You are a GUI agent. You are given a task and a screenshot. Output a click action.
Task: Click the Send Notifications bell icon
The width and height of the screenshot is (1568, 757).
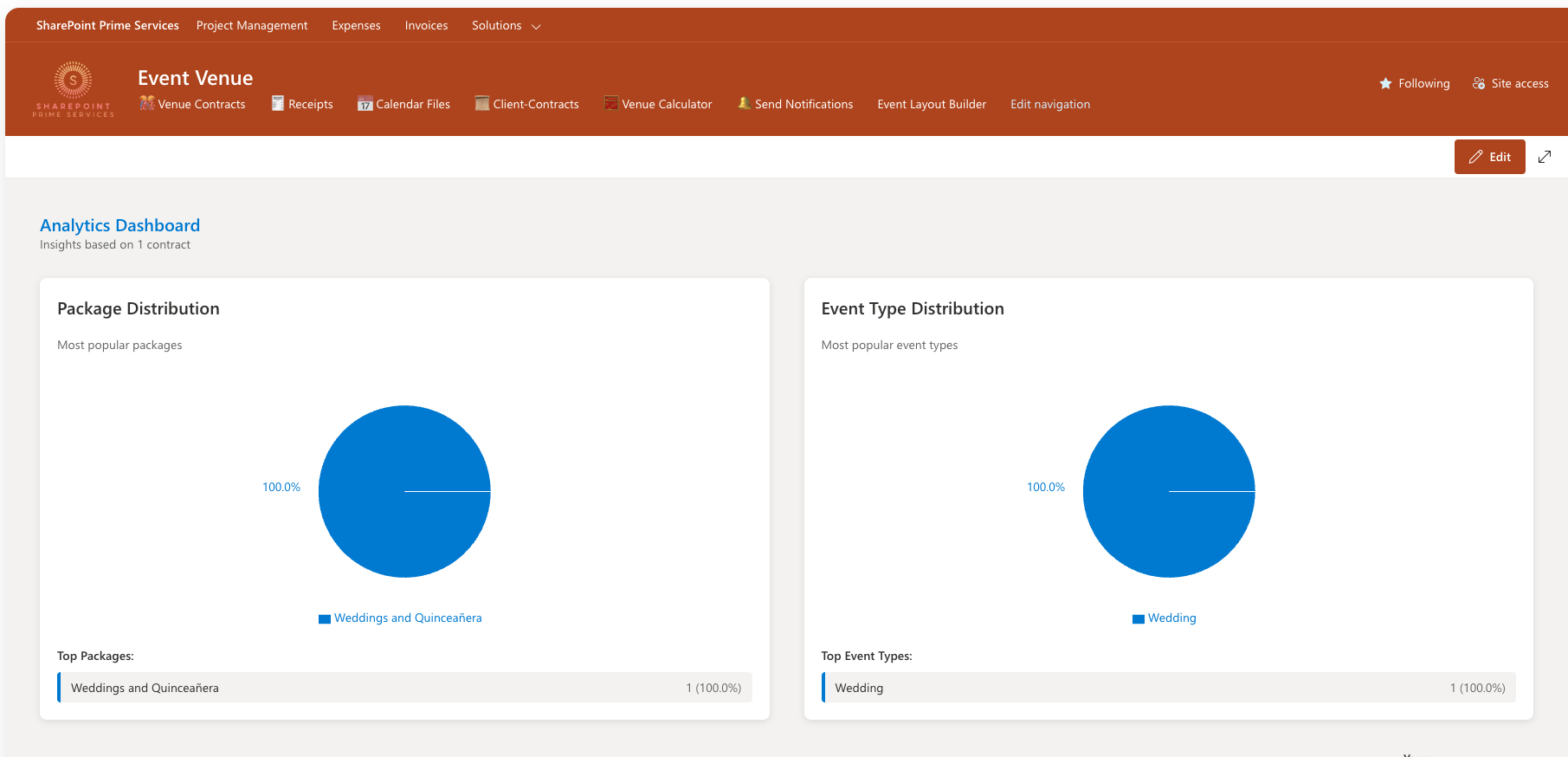tap(744, 103)
